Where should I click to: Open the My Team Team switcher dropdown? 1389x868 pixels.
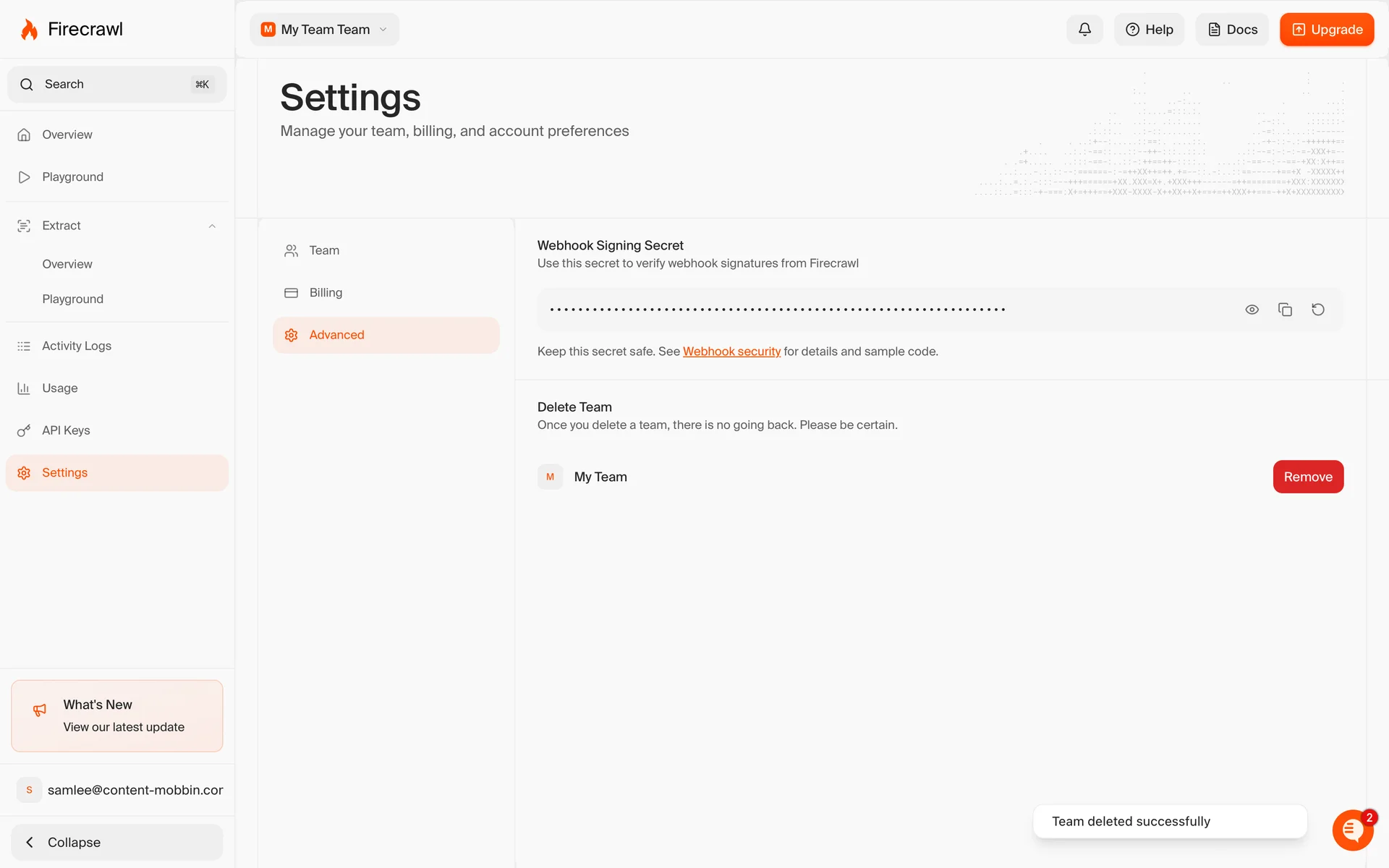point(324,30)
